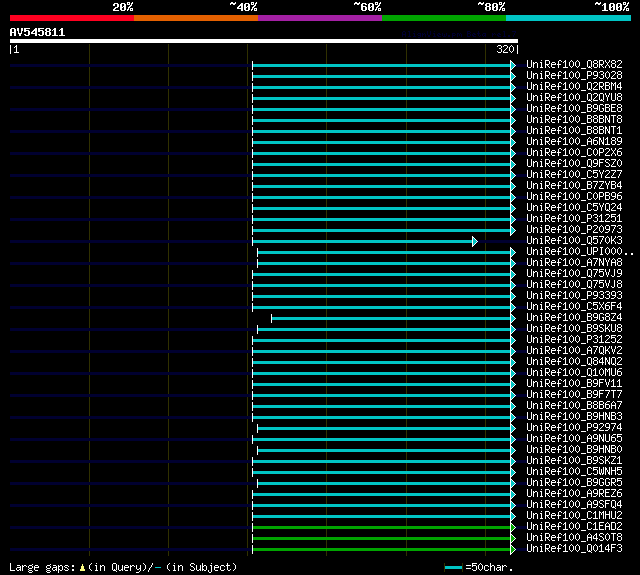
Task: Select the UniRef100_A4S0T8 label
Action: [574, 538]
